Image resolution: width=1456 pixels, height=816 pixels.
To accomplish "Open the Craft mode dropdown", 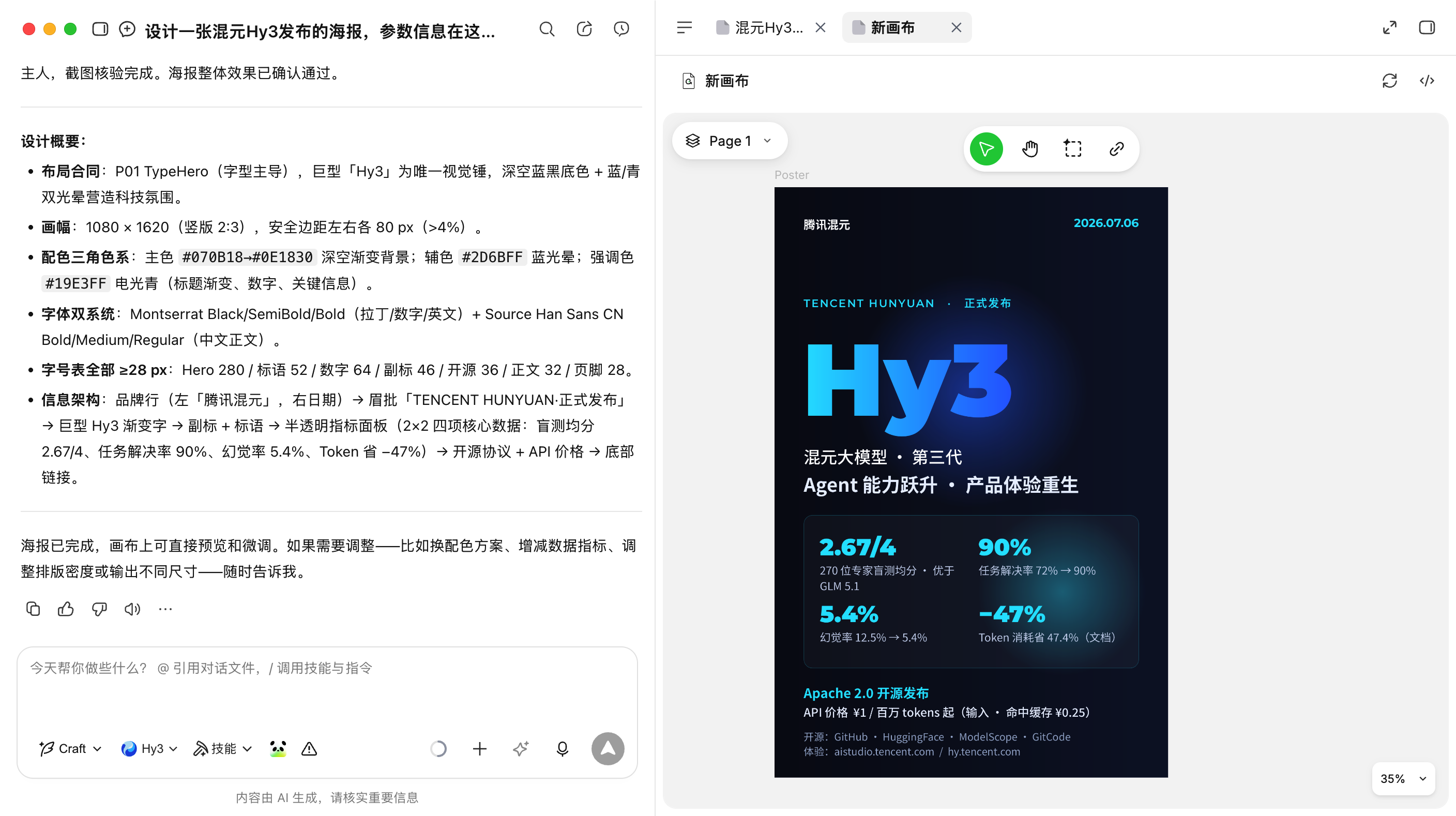I will point(71,749).
